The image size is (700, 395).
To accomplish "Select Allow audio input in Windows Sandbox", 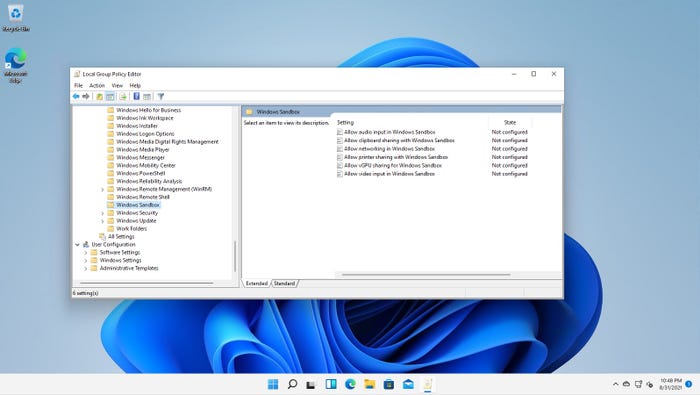I will (x=389, y=132).
